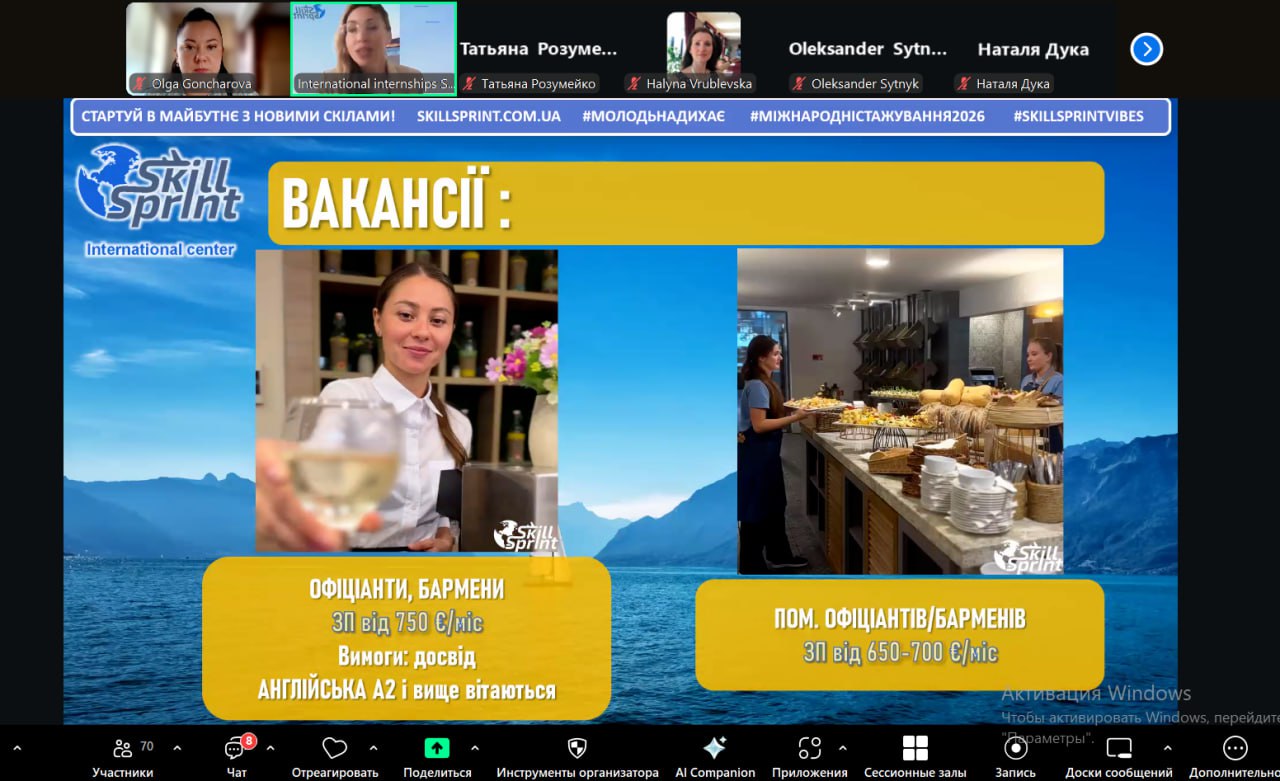
Task: Expand the arrow next to Поделиться
Action: [474, 748]
